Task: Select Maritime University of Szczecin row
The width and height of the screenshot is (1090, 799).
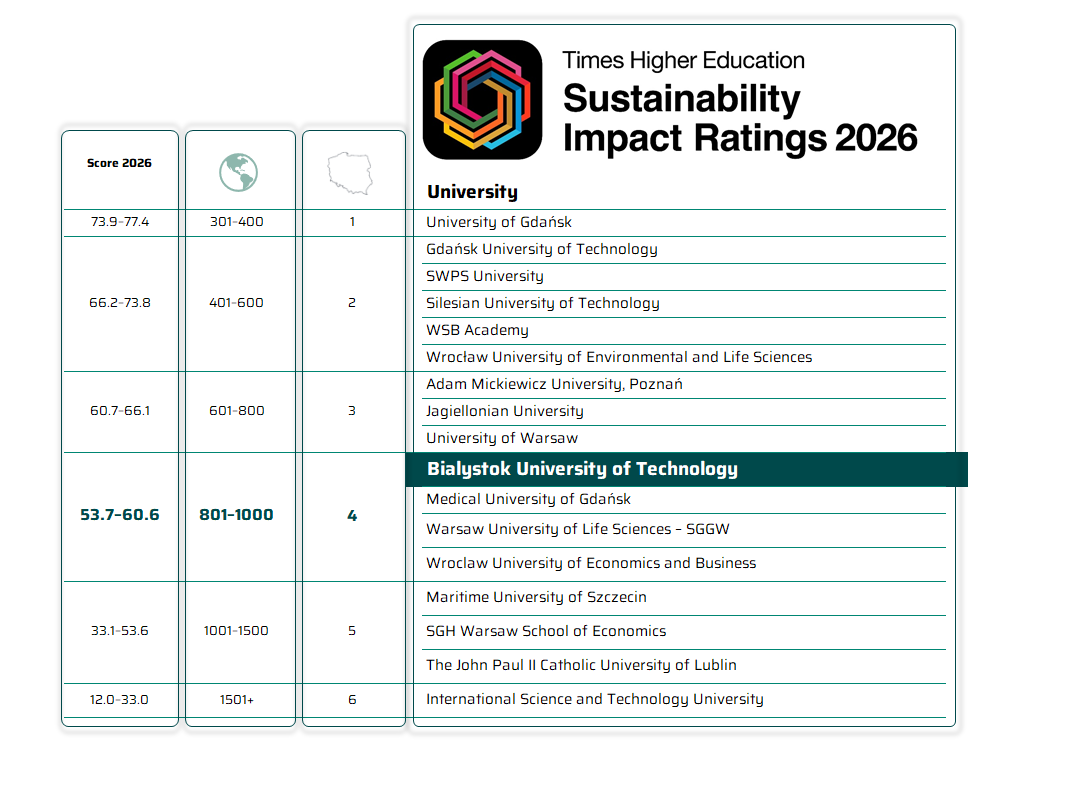Action: (x=684, y=598)
